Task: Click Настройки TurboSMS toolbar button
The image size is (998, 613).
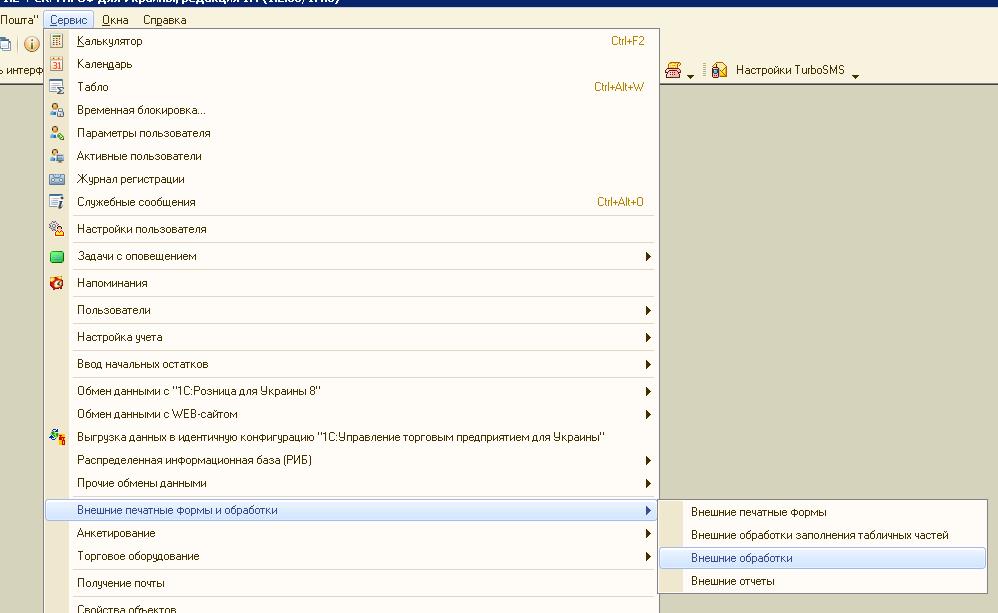Action: 790,69
